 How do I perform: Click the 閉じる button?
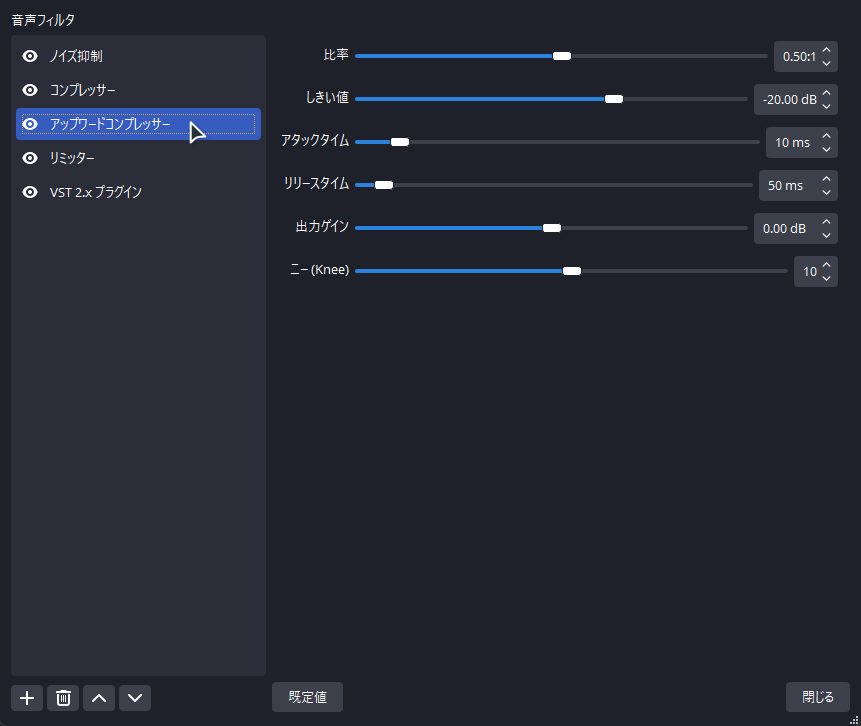[818, 697]
